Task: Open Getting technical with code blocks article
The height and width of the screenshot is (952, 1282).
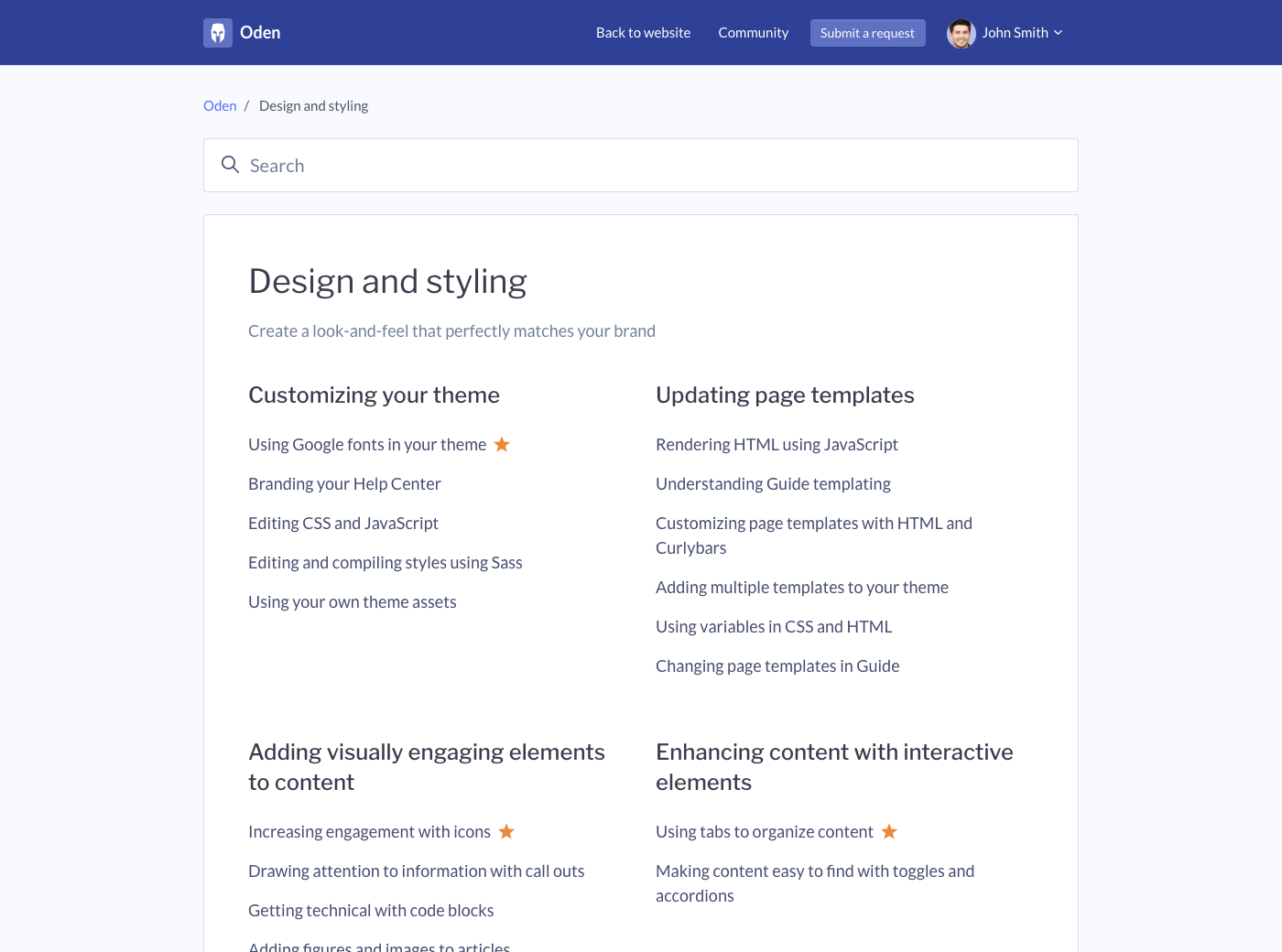Action: (x=371, y=911)
